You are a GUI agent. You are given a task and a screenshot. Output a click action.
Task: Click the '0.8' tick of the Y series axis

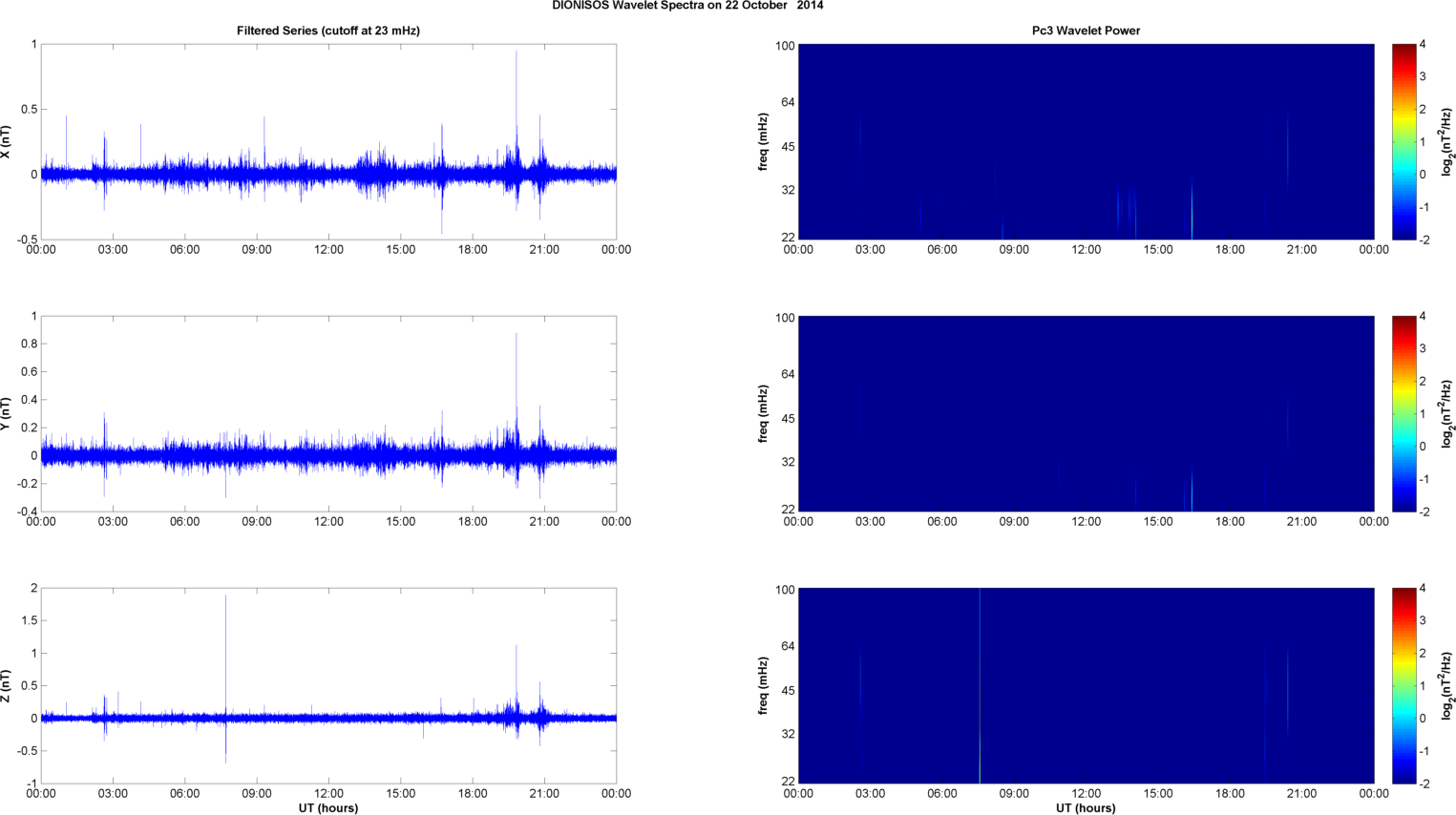pyautogui.click(x=29, y=344)
